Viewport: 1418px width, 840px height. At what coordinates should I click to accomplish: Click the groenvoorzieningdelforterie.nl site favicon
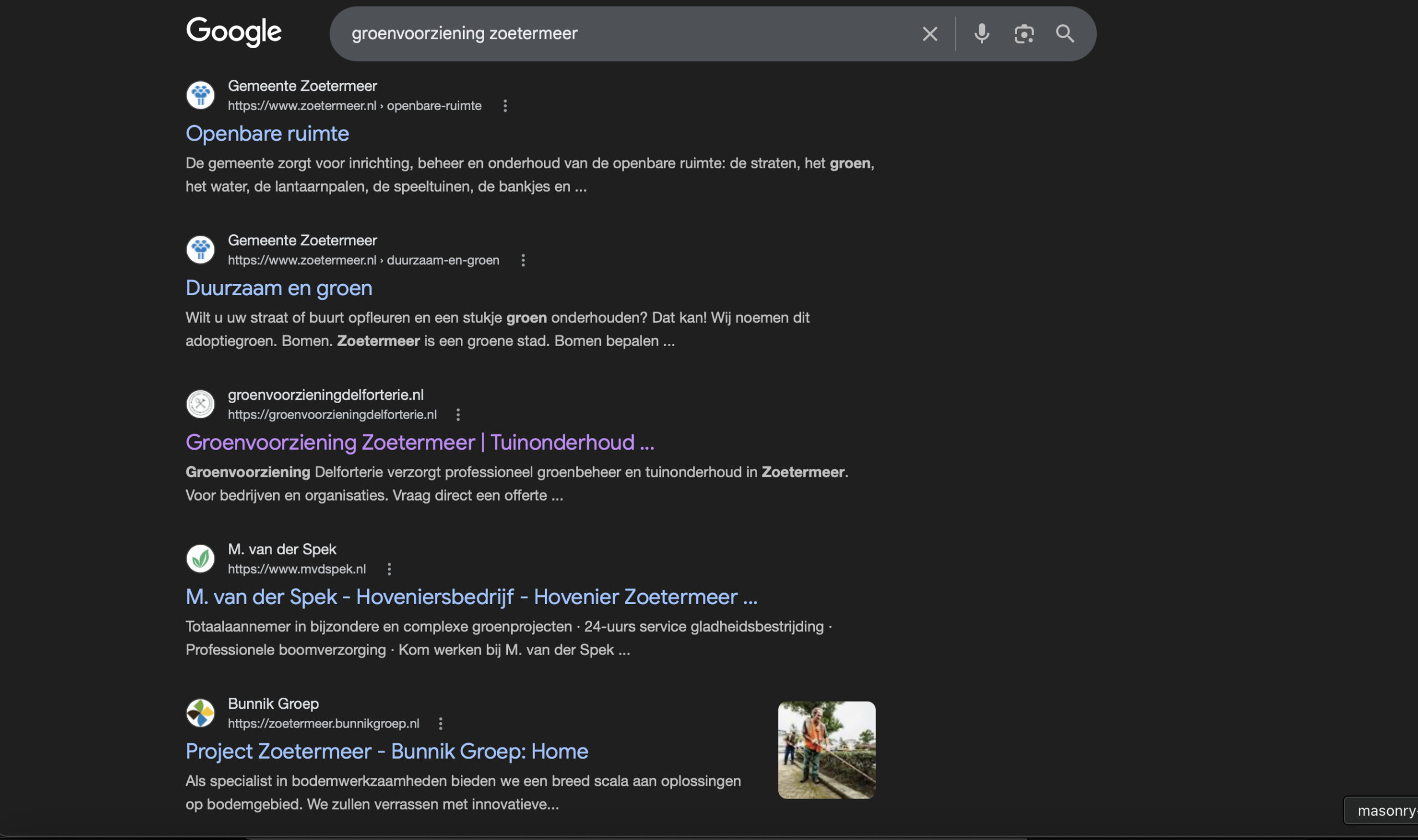(x=200, y=404)
